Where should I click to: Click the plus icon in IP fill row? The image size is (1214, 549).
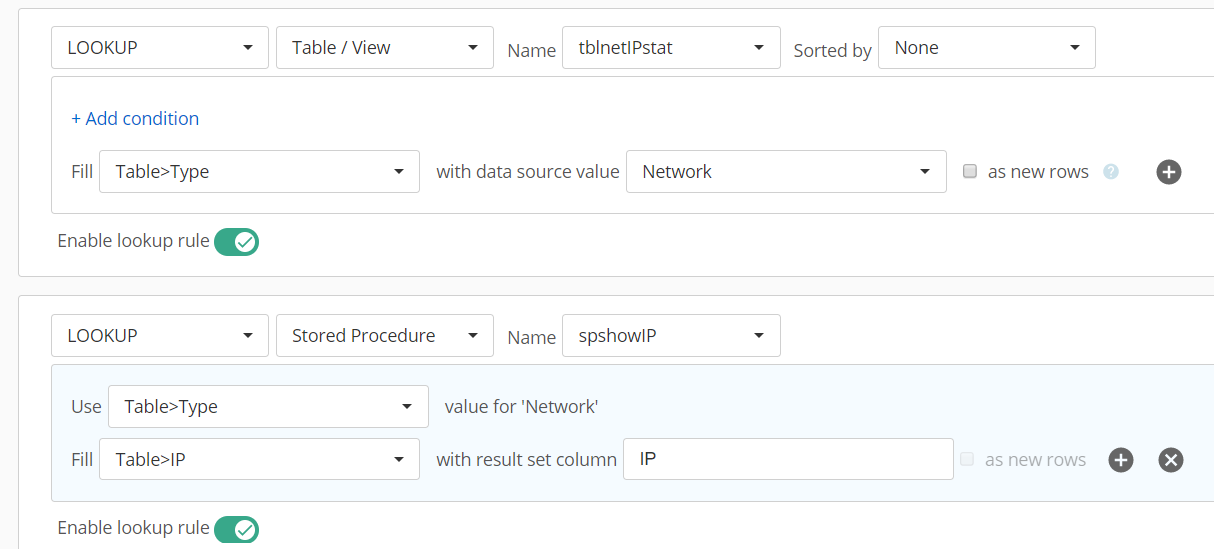tap(1121, 460)
